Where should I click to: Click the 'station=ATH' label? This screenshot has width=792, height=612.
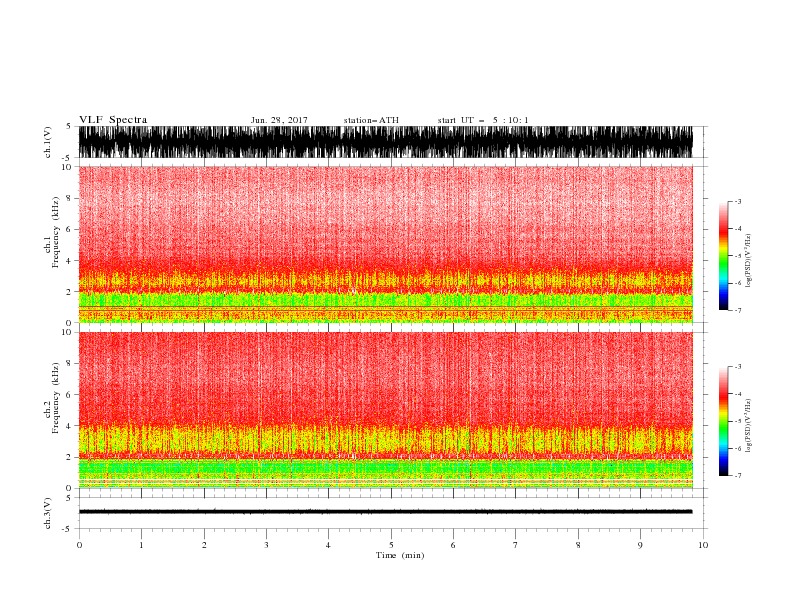coord(371,120)
